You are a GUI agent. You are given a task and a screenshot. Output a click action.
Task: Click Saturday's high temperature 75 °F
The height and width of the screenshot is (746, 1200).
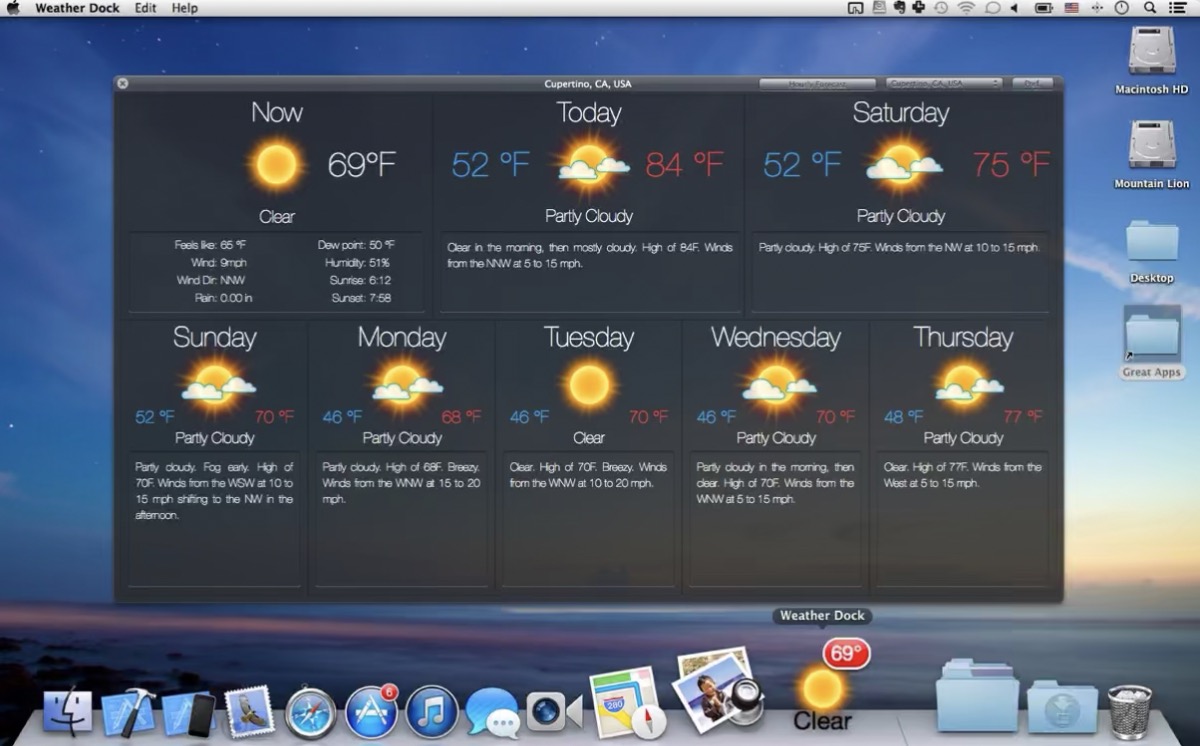1011,164
